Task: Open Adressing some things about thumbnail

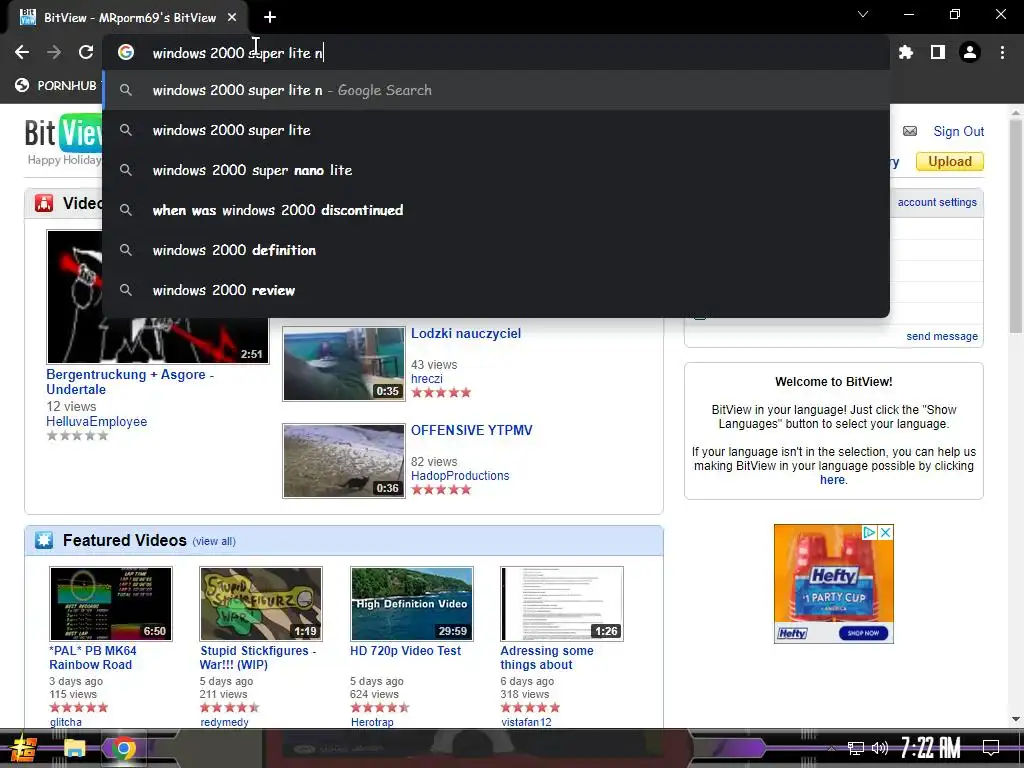Action: (x=562, y=603)
